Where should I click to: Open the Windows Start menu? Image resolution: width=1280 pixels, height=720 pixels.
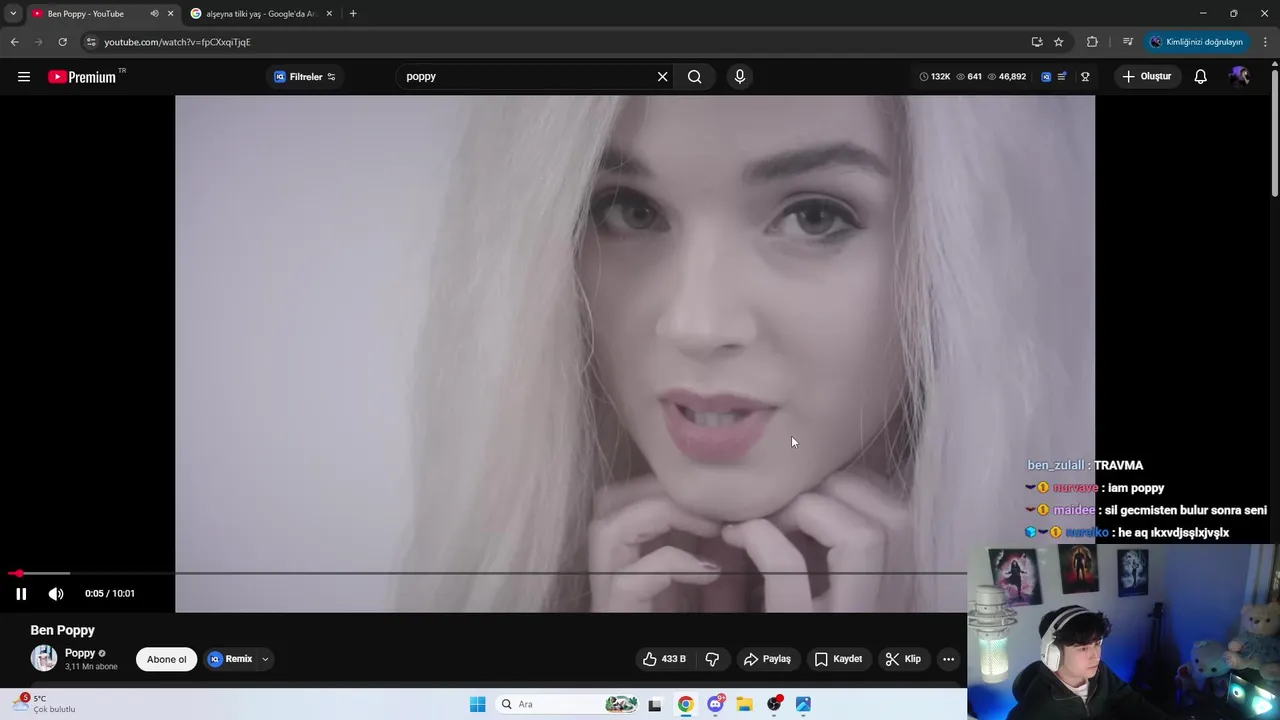[477, 704]
